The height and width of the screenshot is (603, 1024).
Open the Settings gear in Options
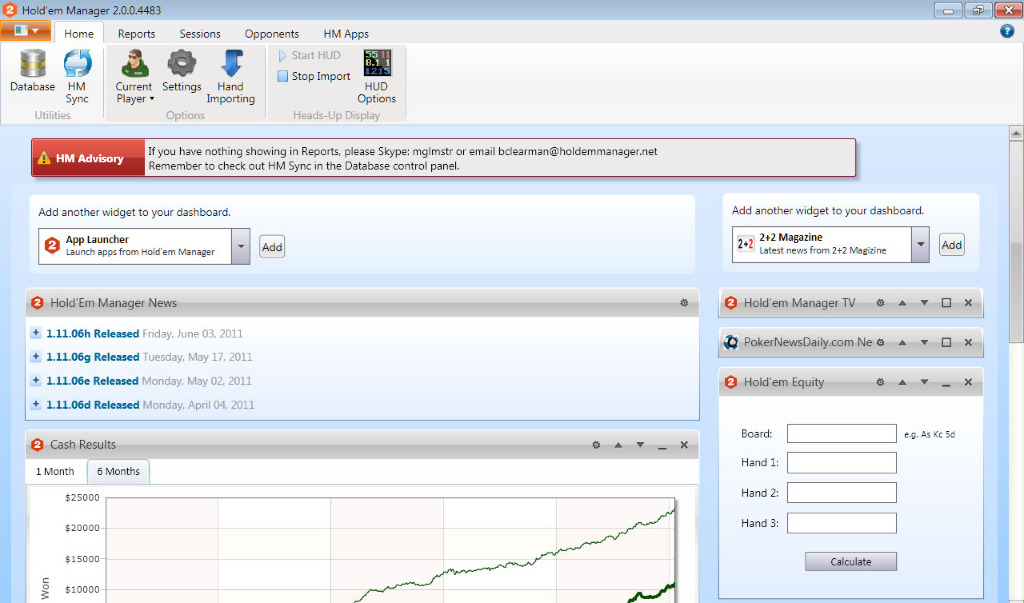(x=182, y=72)
